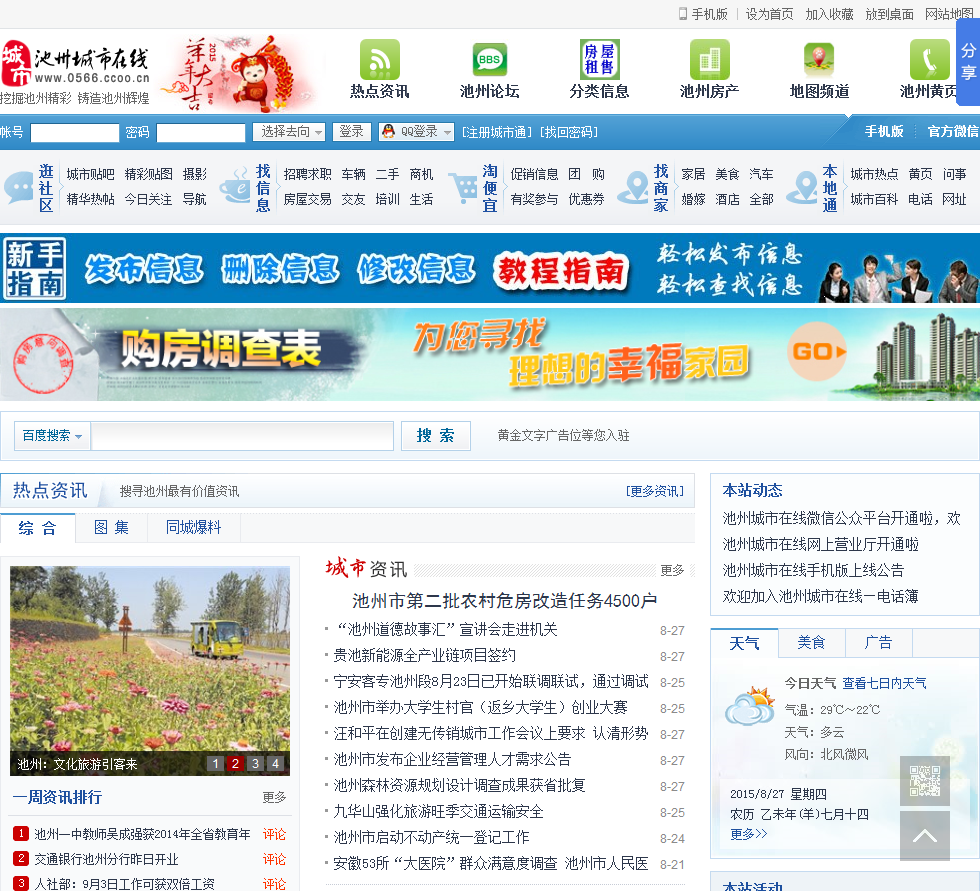
Task: Open the 招聘求职 link
Action: tap(307, 174)
